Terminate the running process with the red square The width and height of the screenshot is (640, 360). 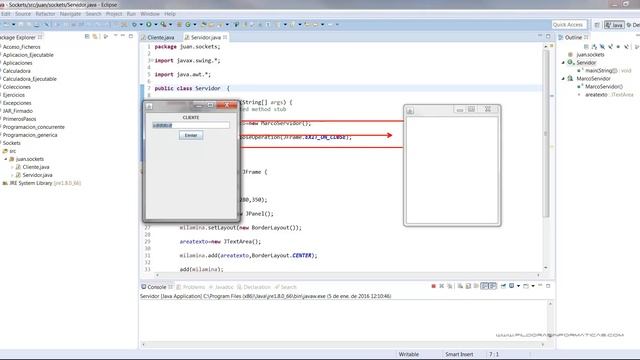coord(433,286)
